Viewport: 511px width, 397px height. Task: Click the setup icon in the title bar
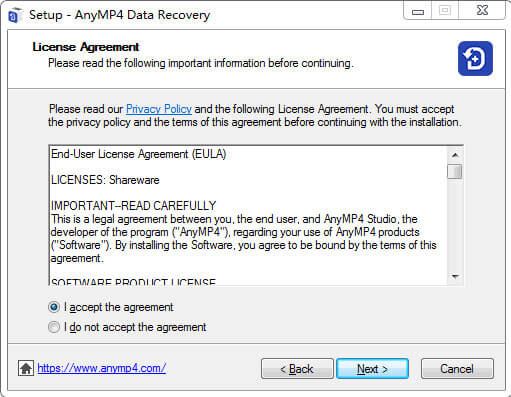pyautogui.click(x=15, y=15)
